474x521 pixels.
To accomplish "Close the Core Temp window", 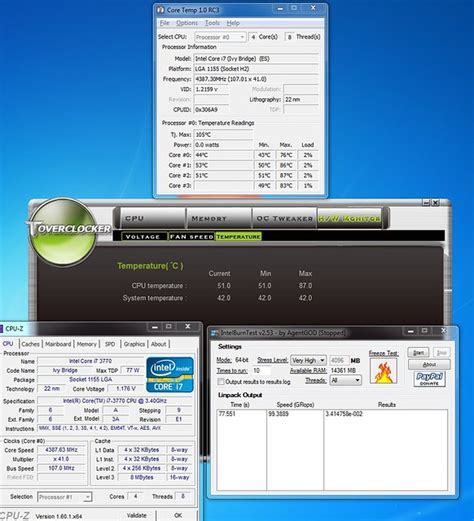I will (x=313, y=8).
